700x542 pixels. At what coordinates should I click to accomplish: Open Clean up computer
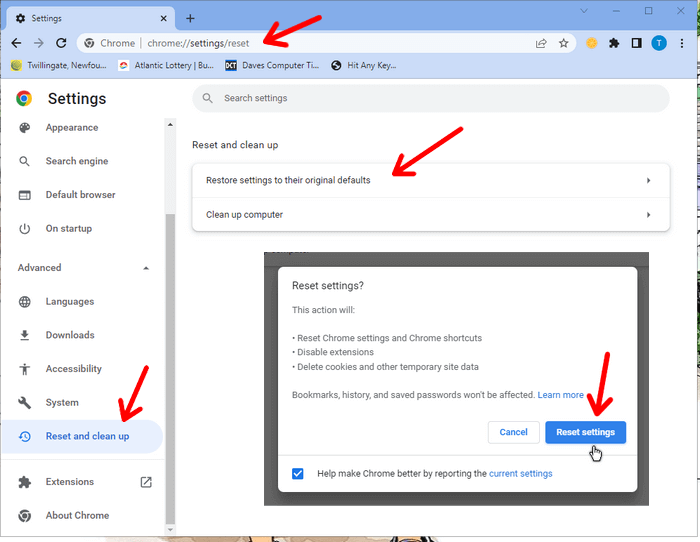pyautogui.click(x=431, y=215)
